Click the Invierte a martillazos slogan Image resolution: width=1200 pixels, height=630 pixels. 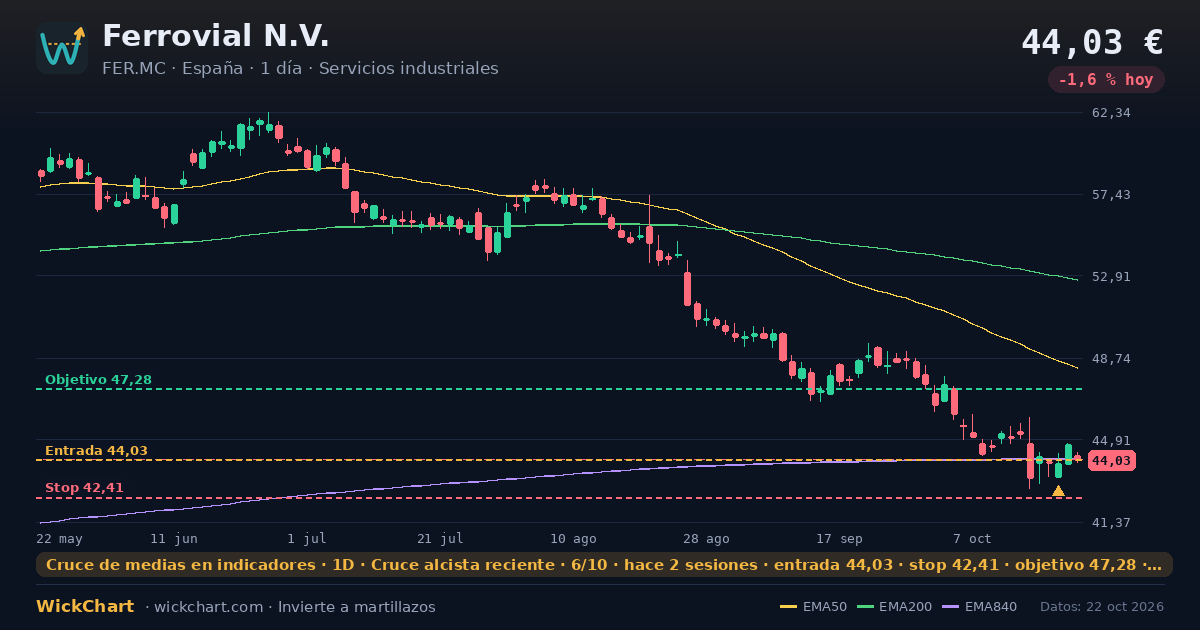click(357, 607)
